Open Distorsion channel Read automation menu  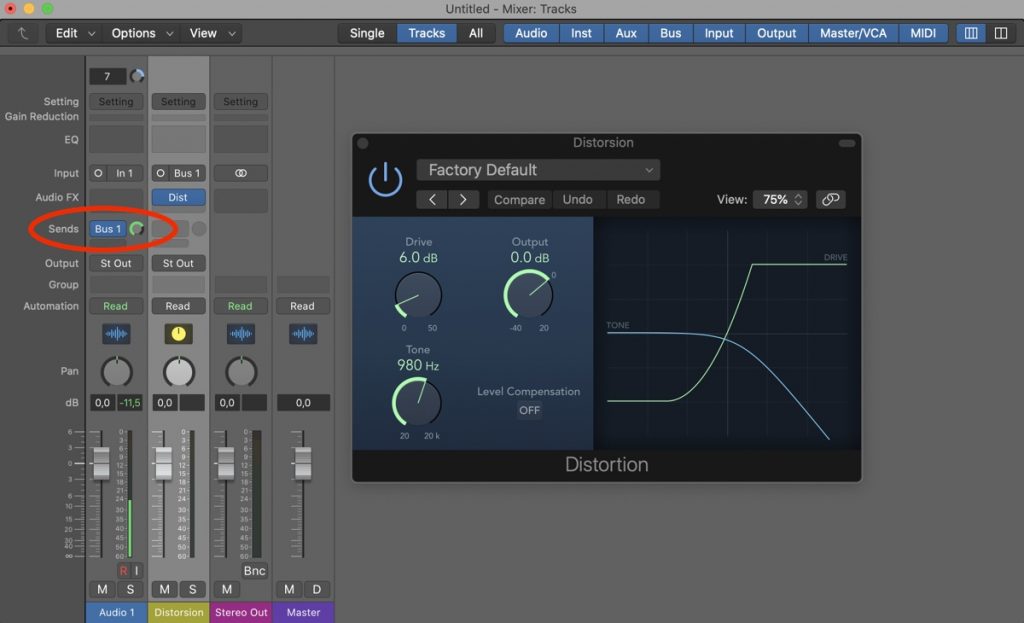point(178,306)
